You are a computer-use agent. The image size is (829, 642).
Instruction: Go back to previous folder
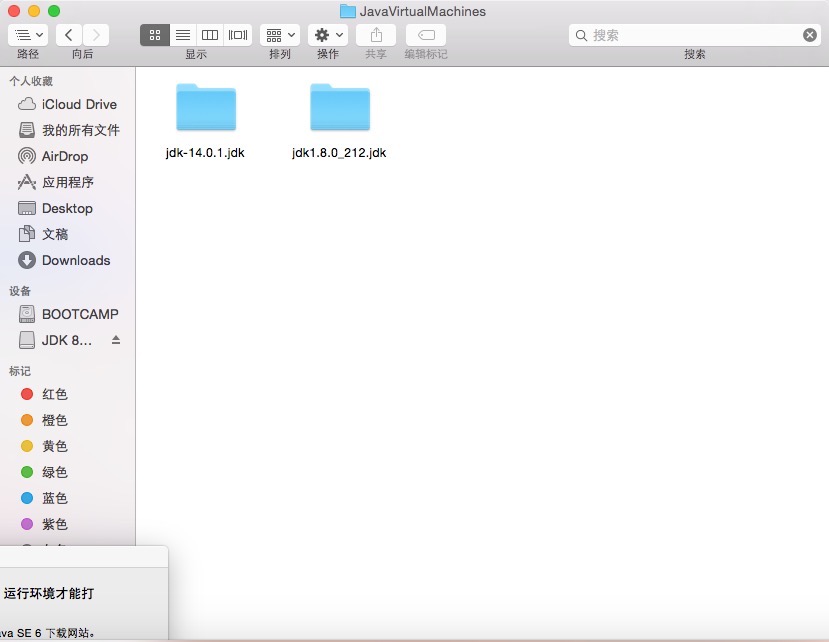tap(69, 35)
